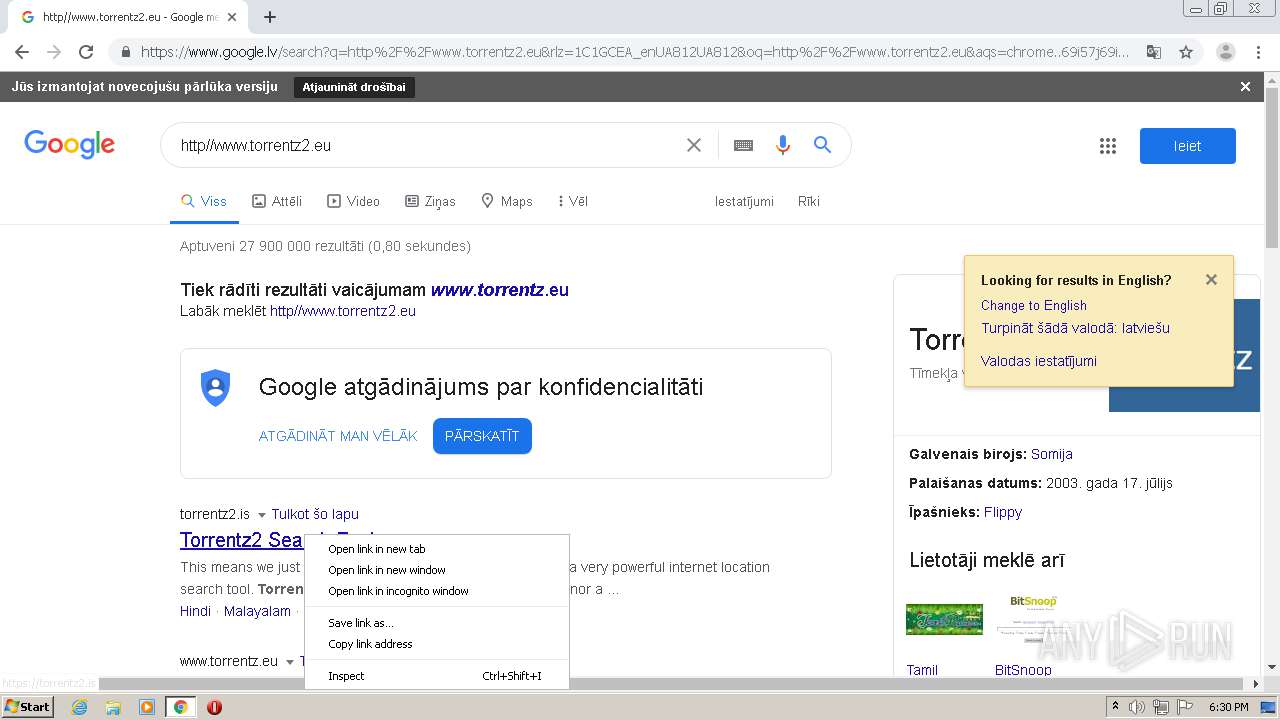The height and width of the screenshot is (720, 1280).
Task: Submit search with the magnifier icon
Action: (822, 145)
